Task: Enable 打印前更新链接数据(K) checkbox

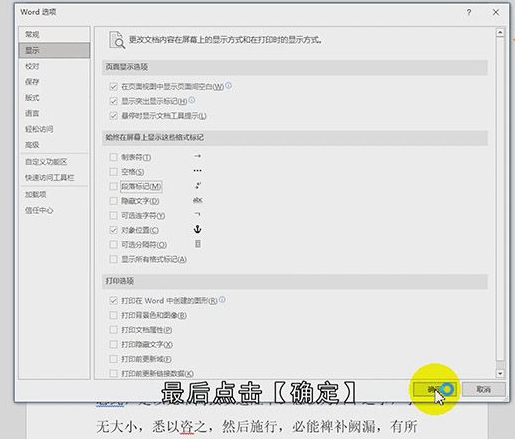Action: pyautogui.click(x=114, y=373)
